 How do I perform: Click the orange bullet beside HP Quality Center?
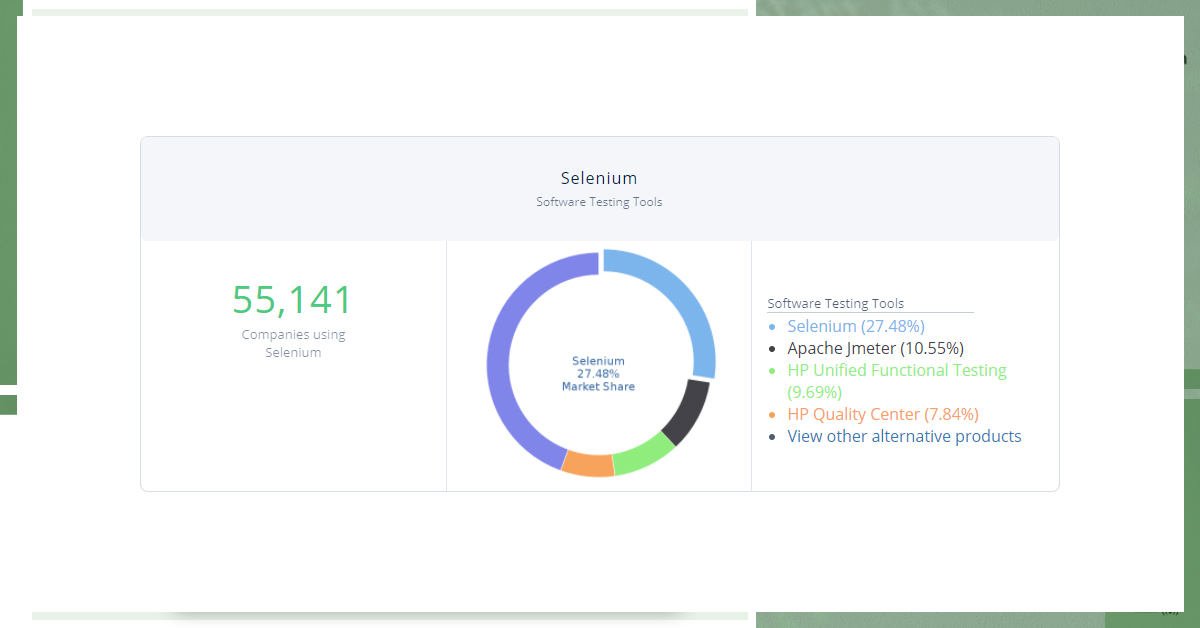(771, 415)
